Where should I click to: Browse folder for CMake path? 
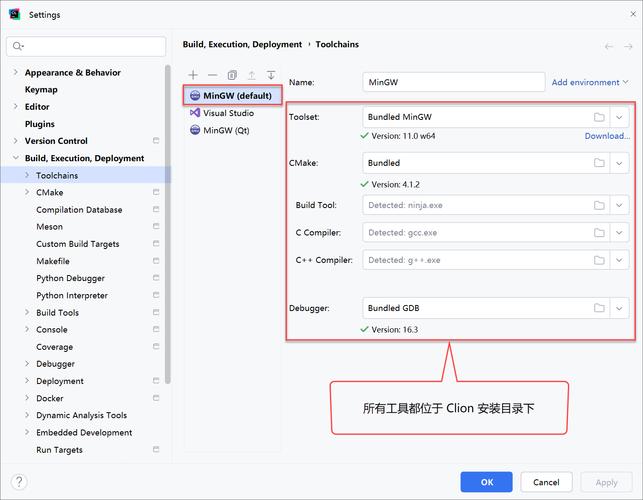tap(599, 162)
